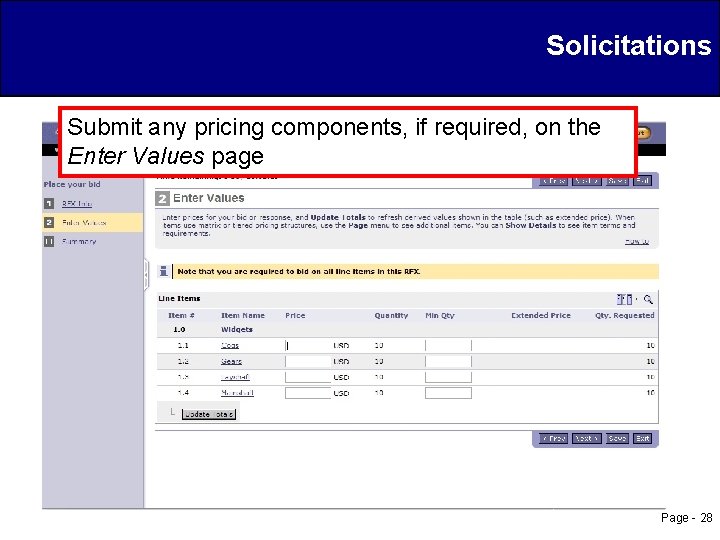Click the Item Name column header
The image size is (720, 540).
point(243,315)
